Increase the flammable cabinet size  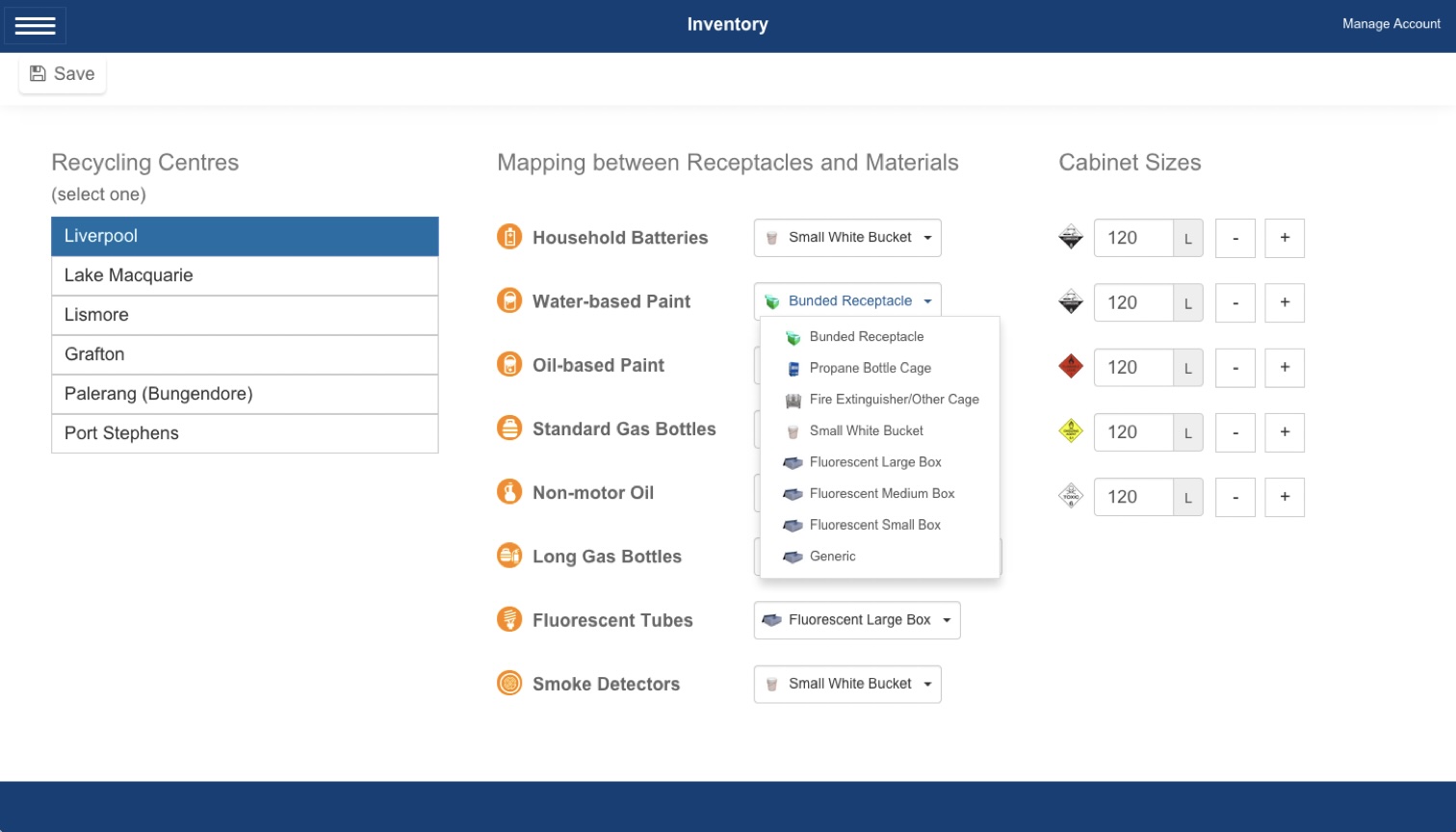point(1285,367)
